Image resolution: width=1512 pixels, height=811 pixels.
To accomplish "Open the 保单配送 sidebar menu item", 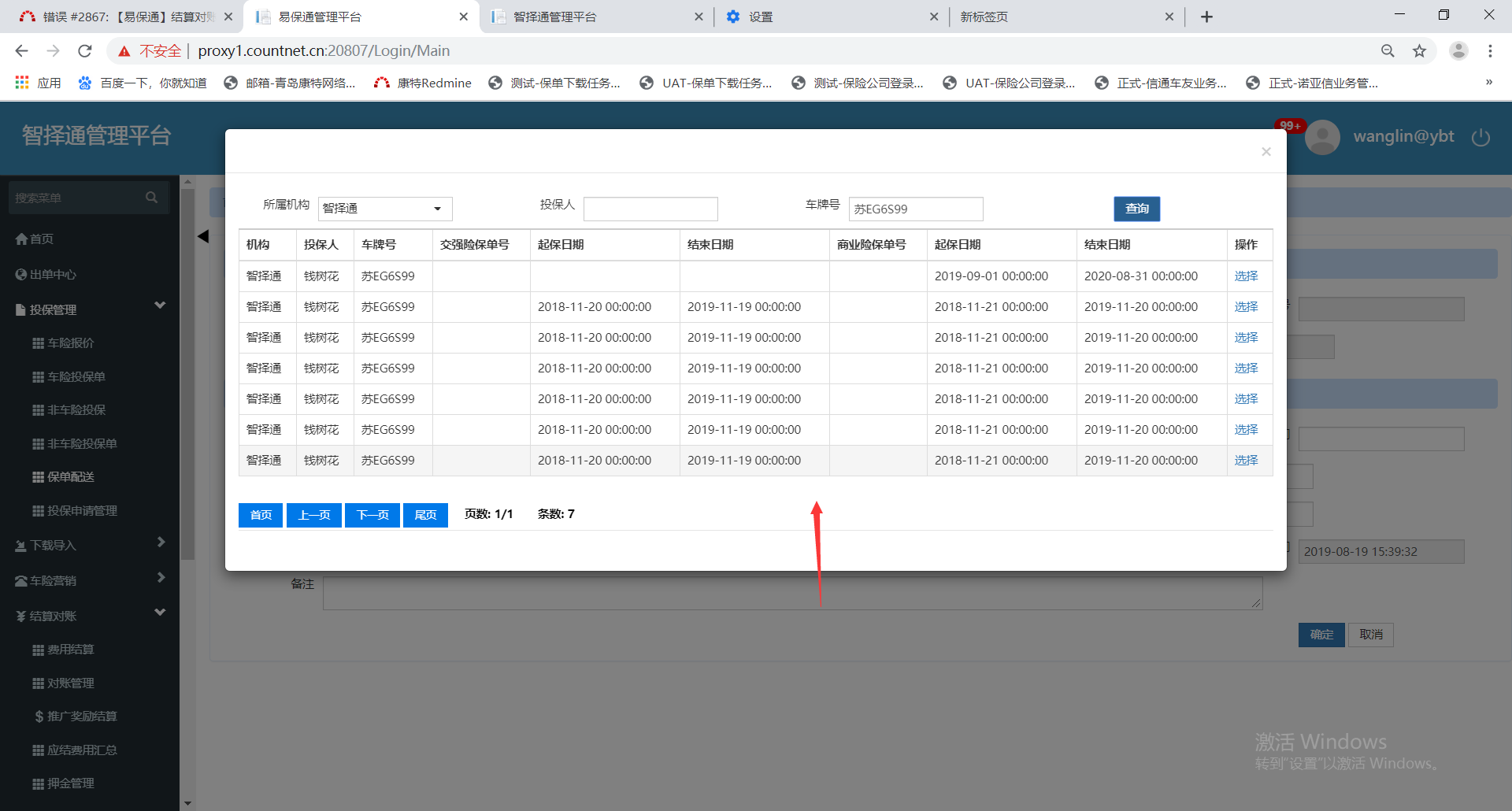I will point(70,477).
